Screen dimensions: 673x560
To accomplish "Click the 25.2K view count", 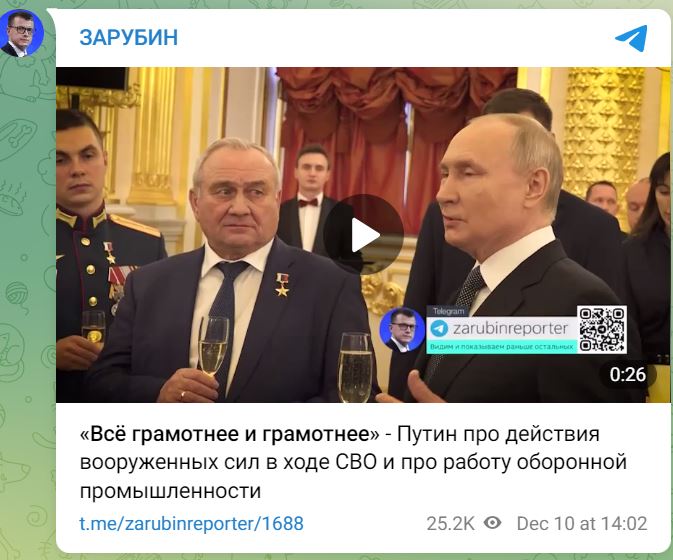I will [x=450, y=524].
